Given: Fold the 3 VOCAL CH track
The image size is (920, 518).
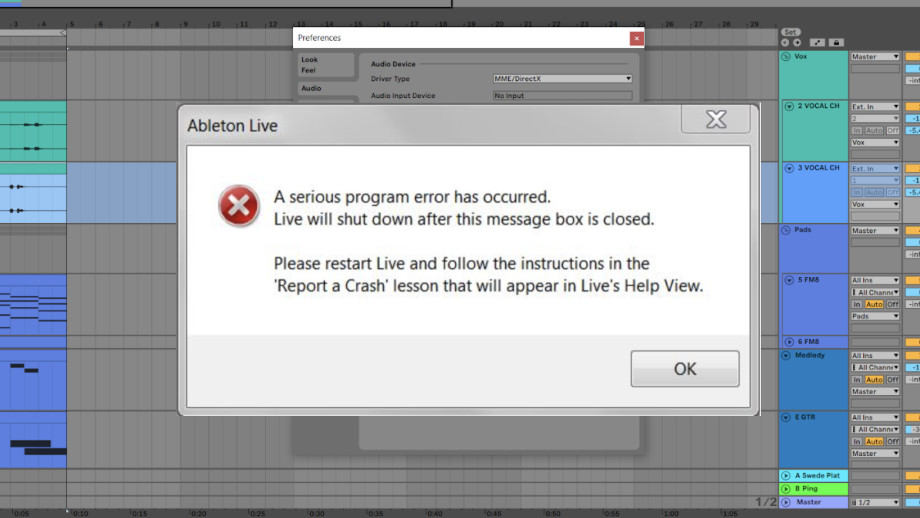Looking at the screenshot, I should (x=789, y=168).
